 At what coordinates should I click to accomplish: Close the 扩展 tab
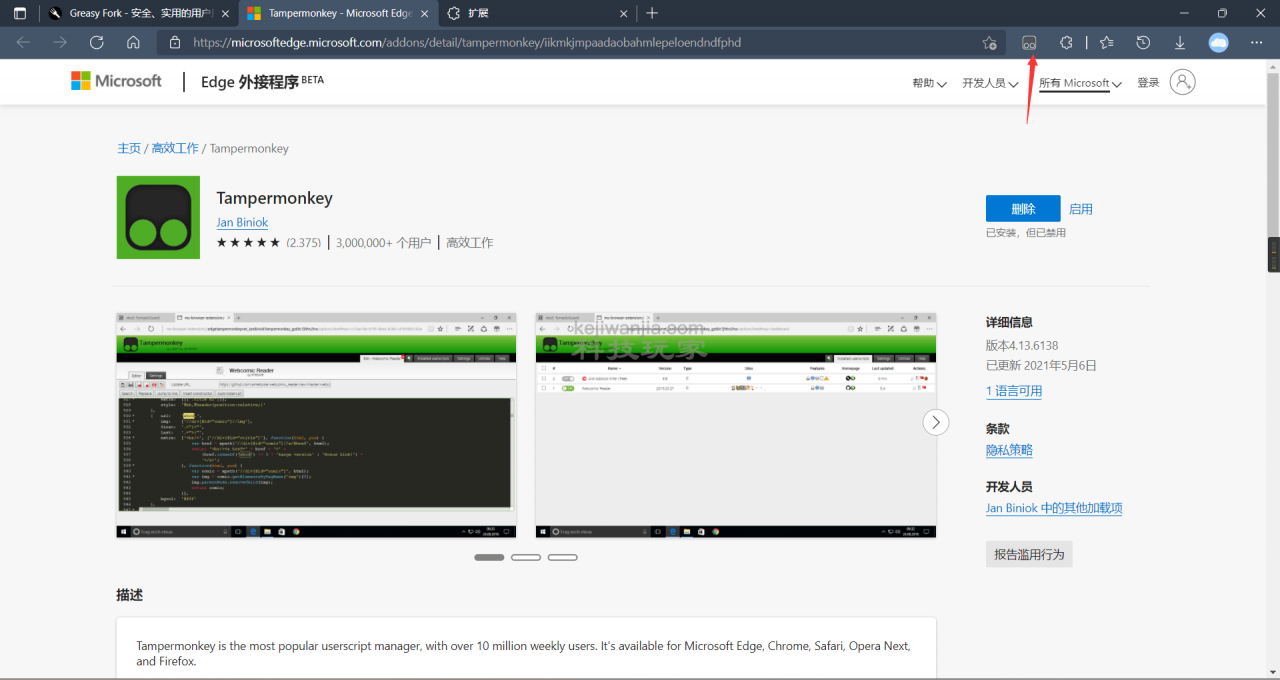pos(624,14)
